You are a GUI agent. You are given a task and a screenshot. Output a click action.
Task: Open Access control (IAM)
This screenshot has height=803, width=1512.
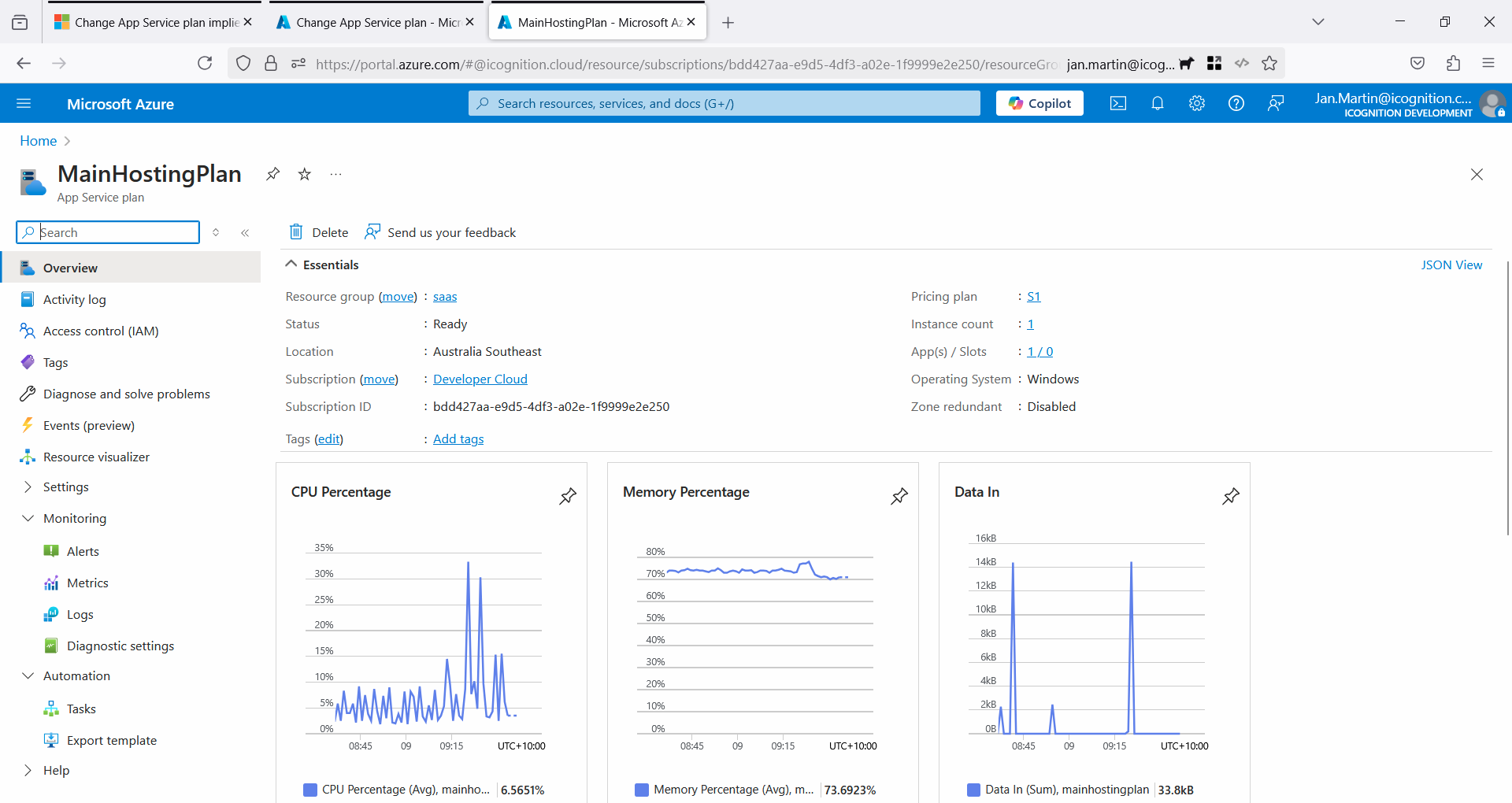click(x=101, y=331)
